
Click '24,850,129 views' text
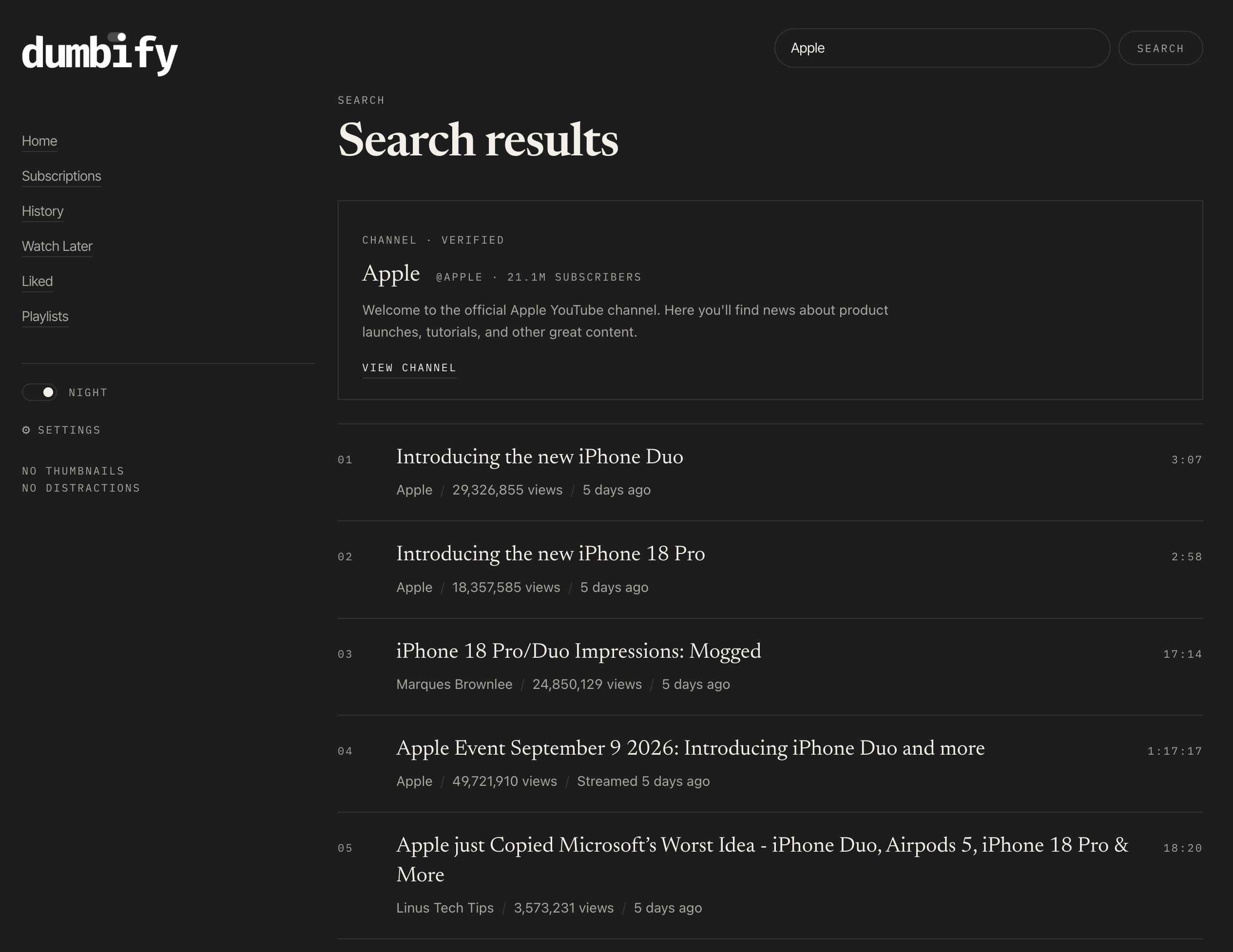(x=587, y=685)
